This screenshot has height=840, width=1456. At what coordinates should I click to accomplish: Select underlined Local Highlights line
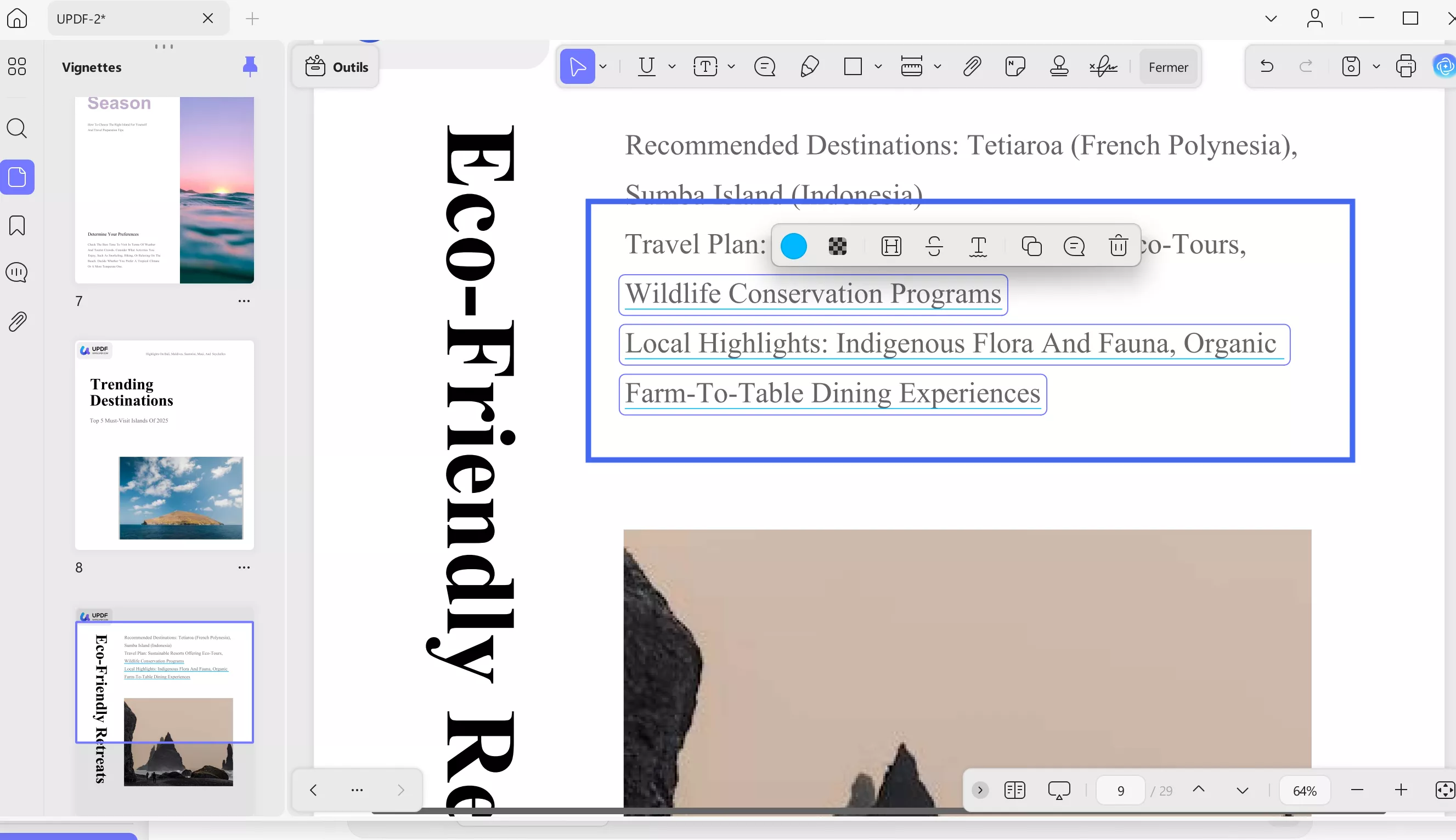point(955,344)
